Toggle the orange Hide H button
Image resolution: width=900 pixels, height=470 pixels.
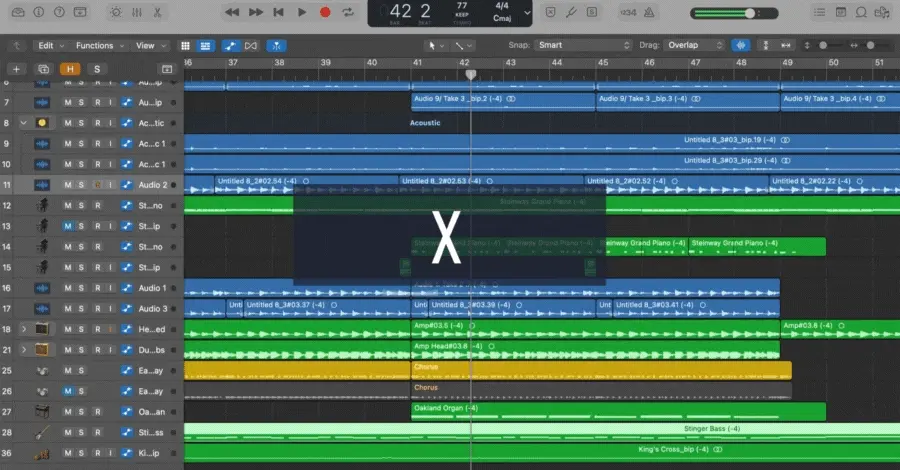tap(70, 69)
